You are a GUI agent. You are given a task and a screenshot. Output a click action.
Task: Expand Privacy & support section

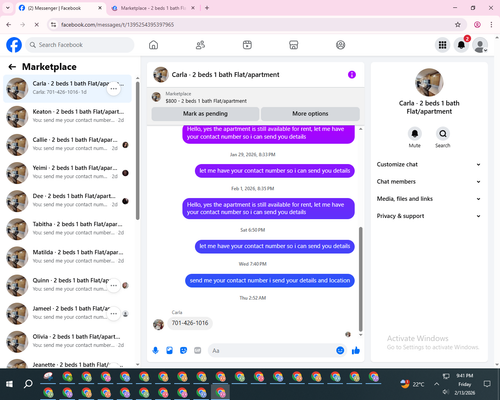coord(429,216)
